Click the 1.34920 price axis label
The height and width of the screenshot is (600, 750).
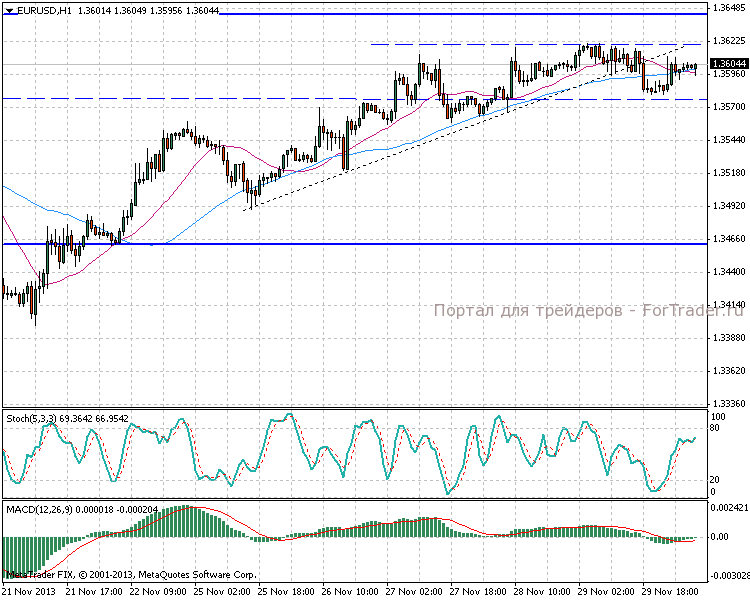(729, 206)
